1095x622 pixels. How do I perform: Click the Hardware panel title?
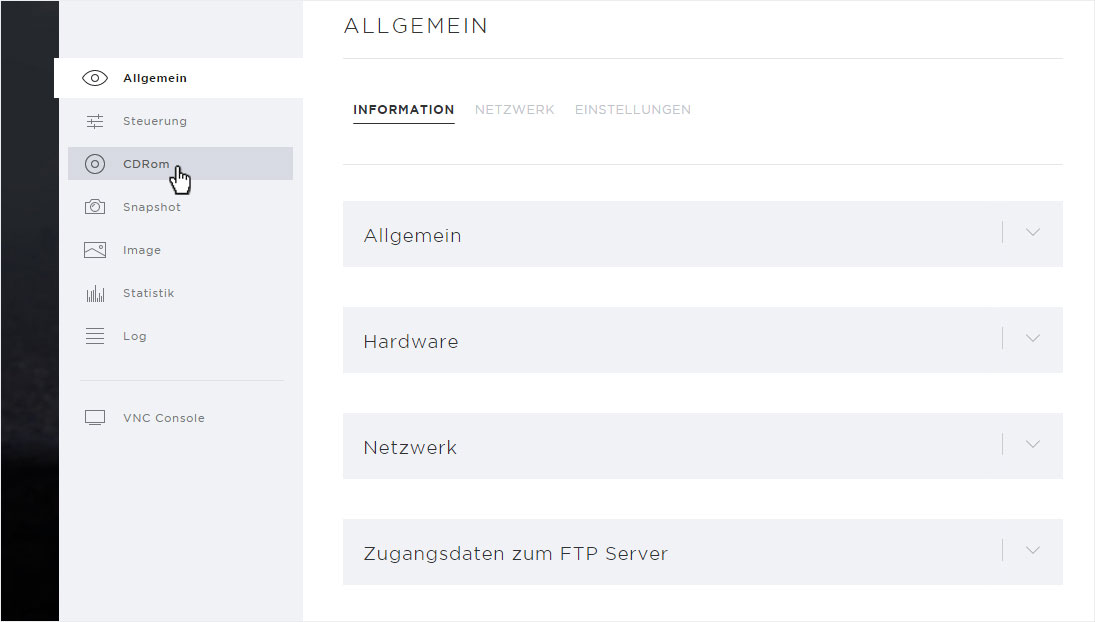(411, 341)
